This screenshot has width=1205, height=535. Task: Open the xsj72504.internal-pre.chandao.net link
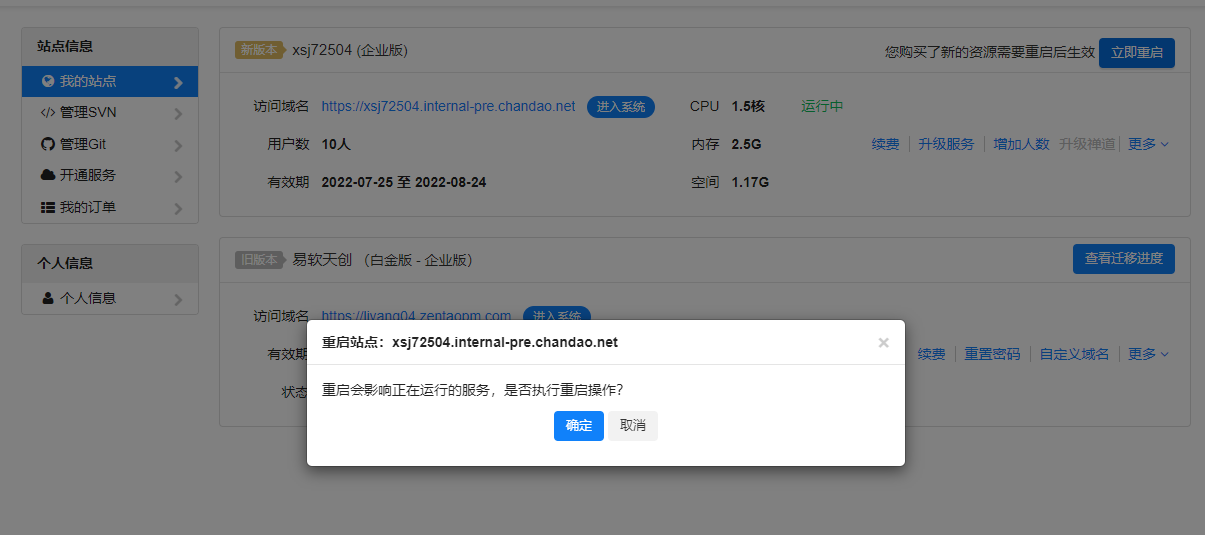point(448,106)
